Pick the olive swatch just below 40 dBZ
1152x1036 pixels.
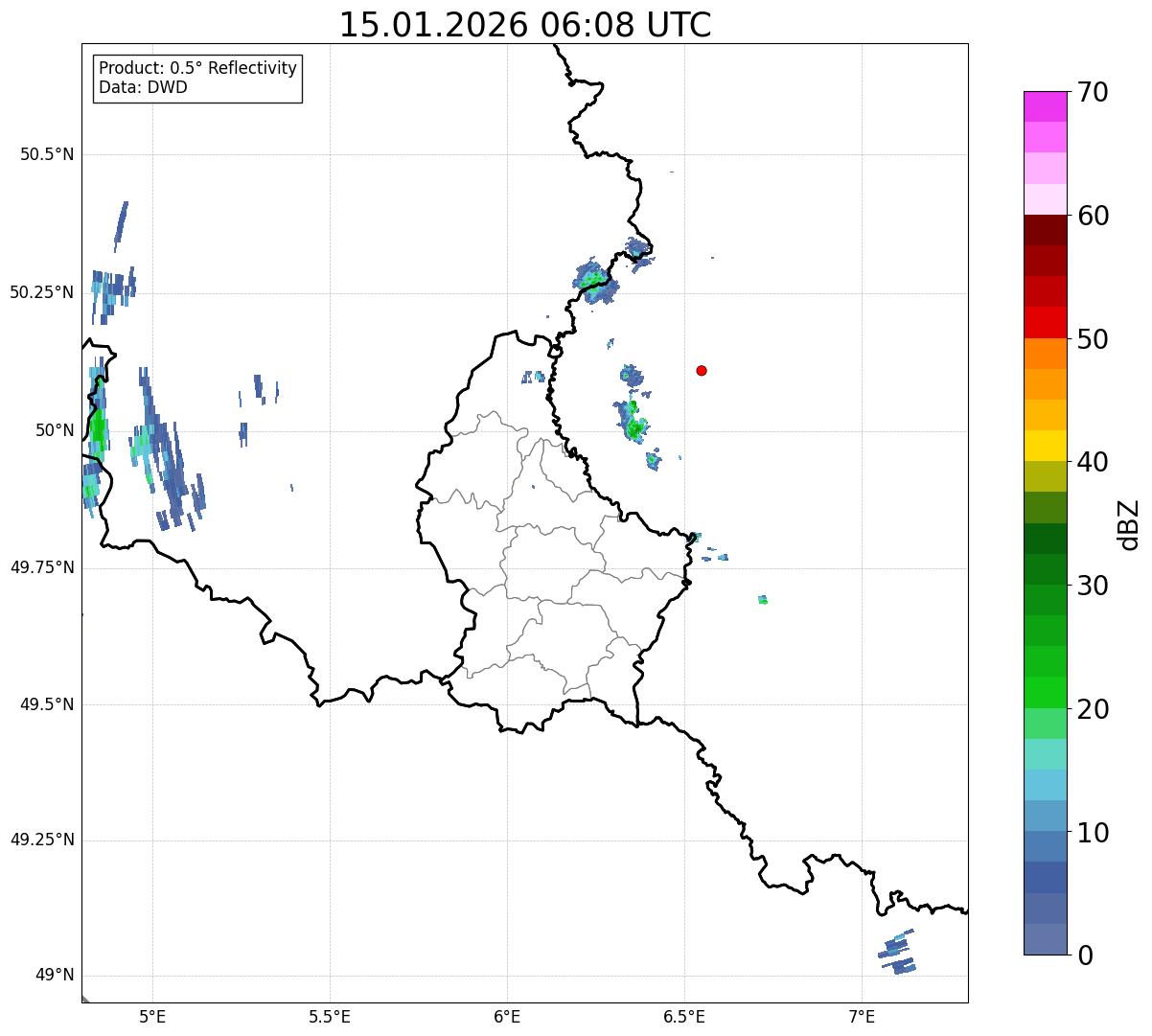[x=1045, y=477]
